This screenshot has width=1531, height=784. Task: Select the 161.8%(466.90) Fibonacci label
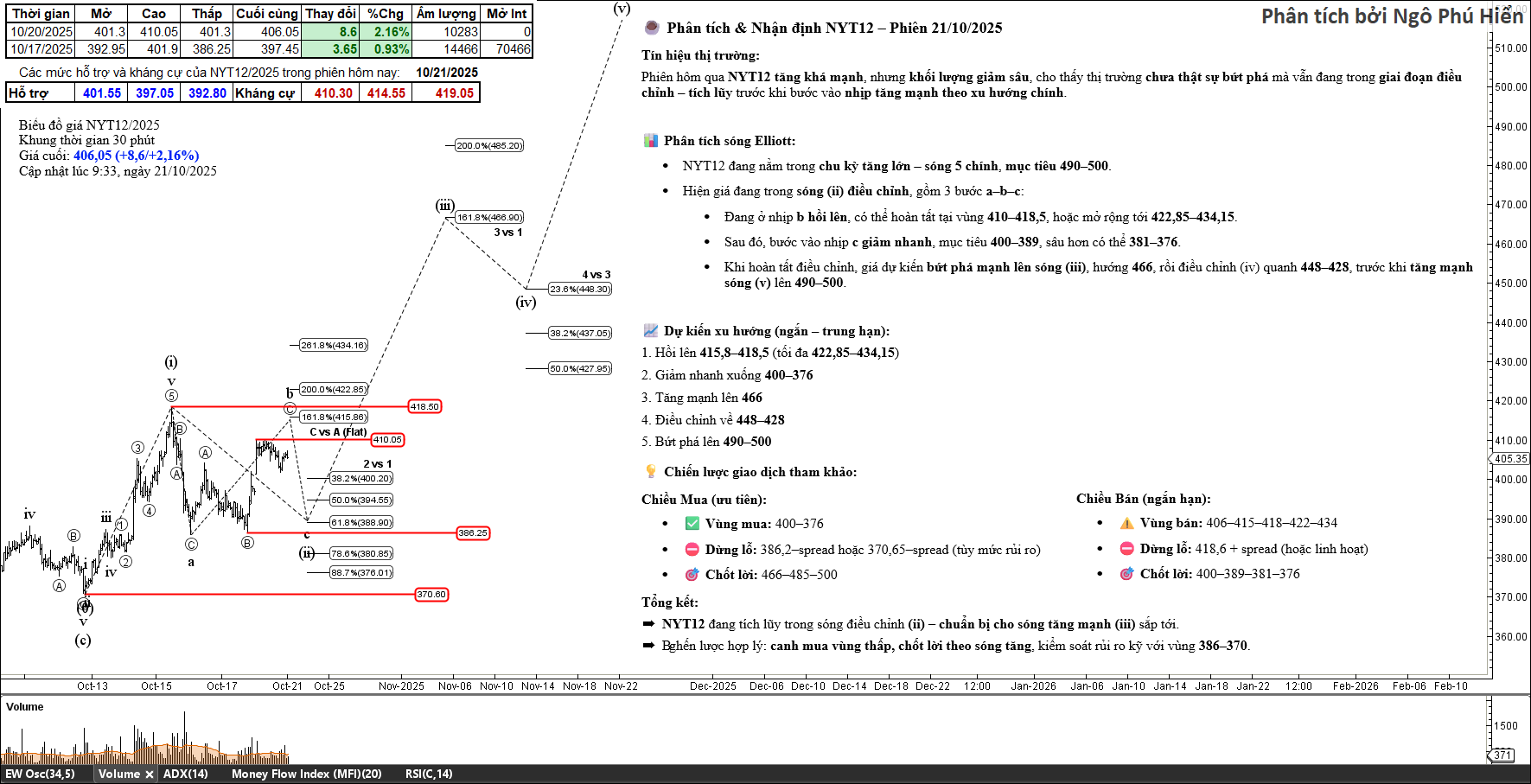coord(489,218)
